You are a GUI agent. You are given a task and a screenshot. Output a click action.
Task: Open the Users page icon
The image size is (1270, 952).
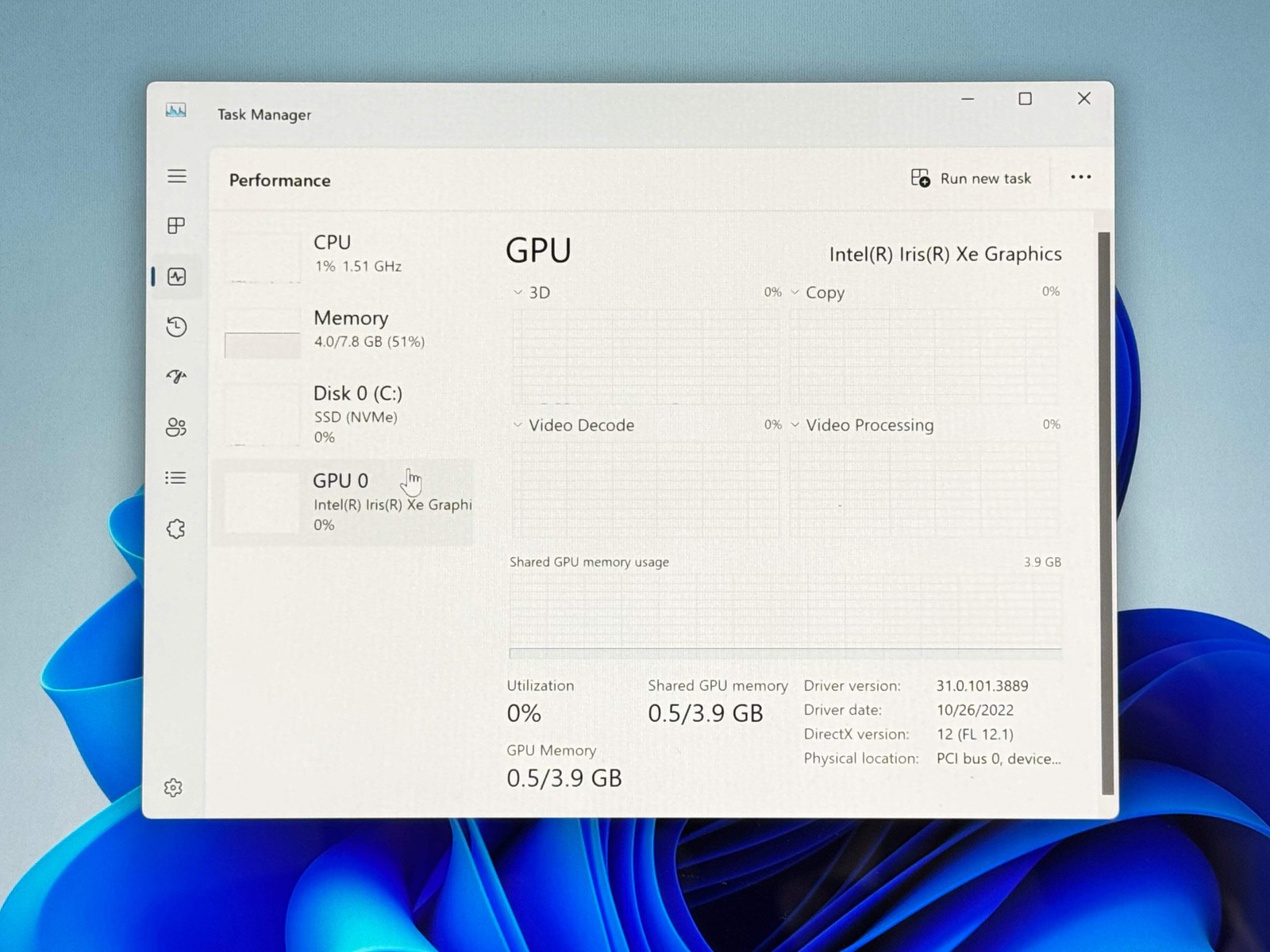[176, 428]
